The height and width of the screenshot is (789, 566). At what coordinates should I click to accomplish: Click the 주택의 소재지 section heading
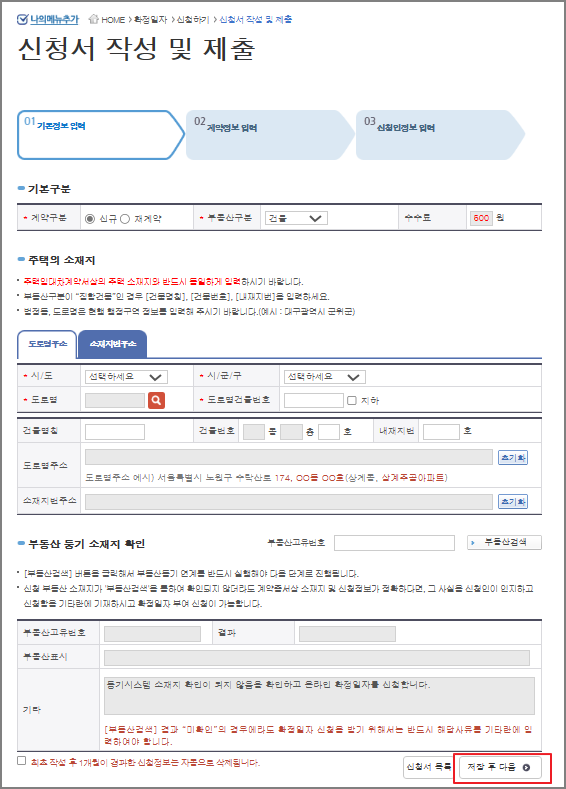[61, 260]
